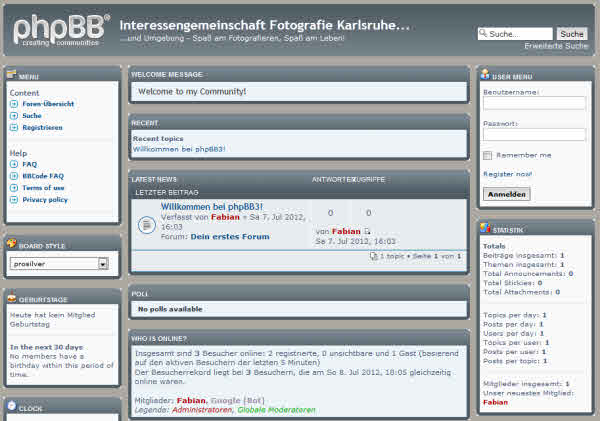
Task: Focus the Benutzername input field
Action: pyautogui.click(x=534, y=103)
